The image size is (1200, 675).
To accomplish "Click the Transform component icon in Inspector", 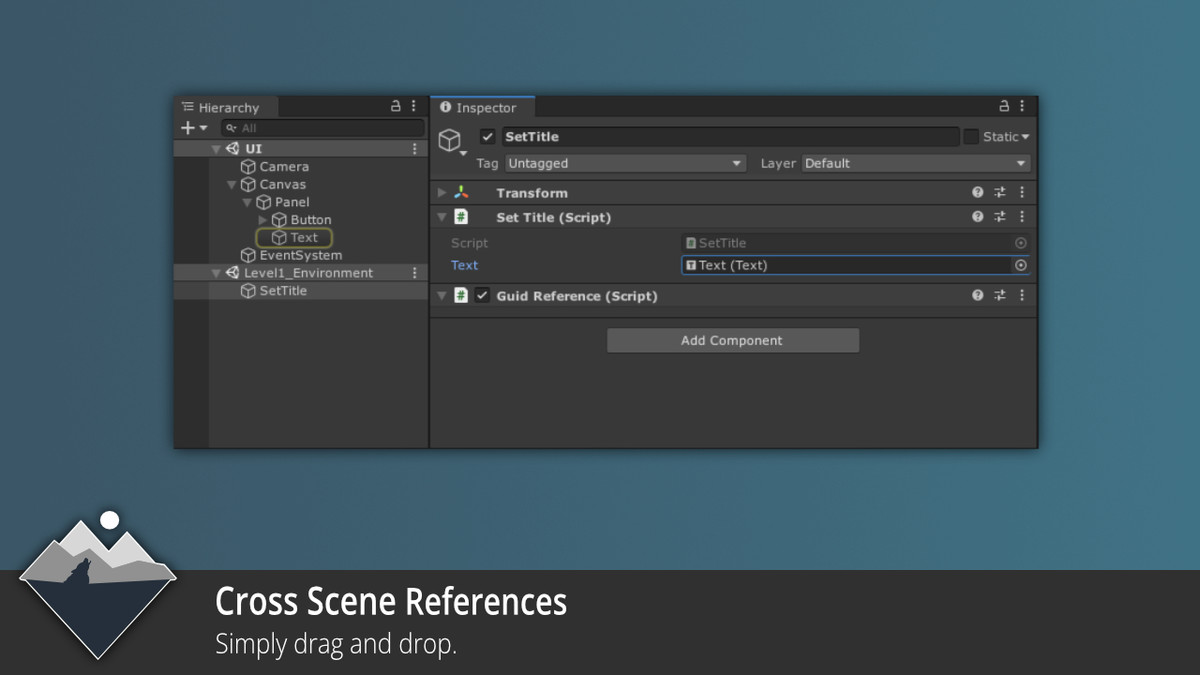I will 461,192.
